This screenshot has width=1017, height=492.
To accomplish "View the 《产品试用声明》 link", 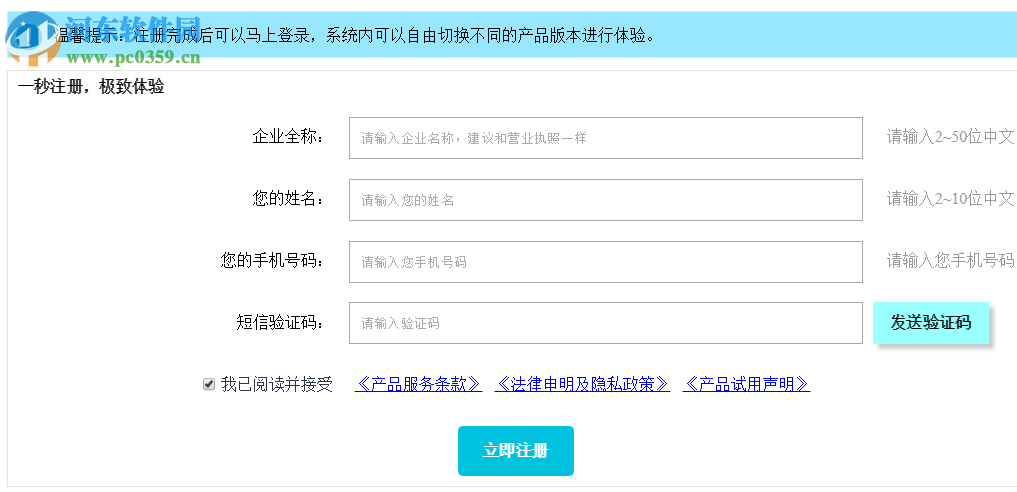I will [x=746, y=384].
